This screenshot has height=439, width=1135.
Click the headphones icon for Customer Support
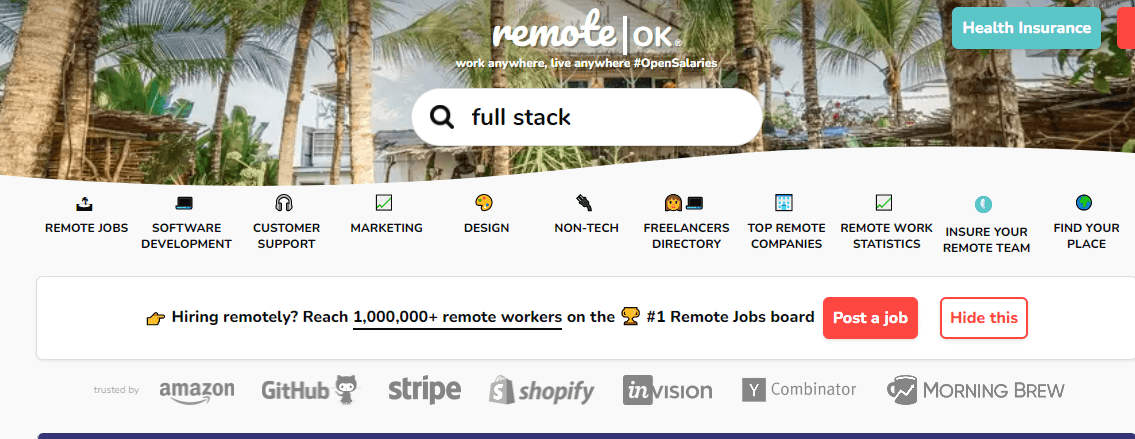pyautogui.click(x=284, y=203)
